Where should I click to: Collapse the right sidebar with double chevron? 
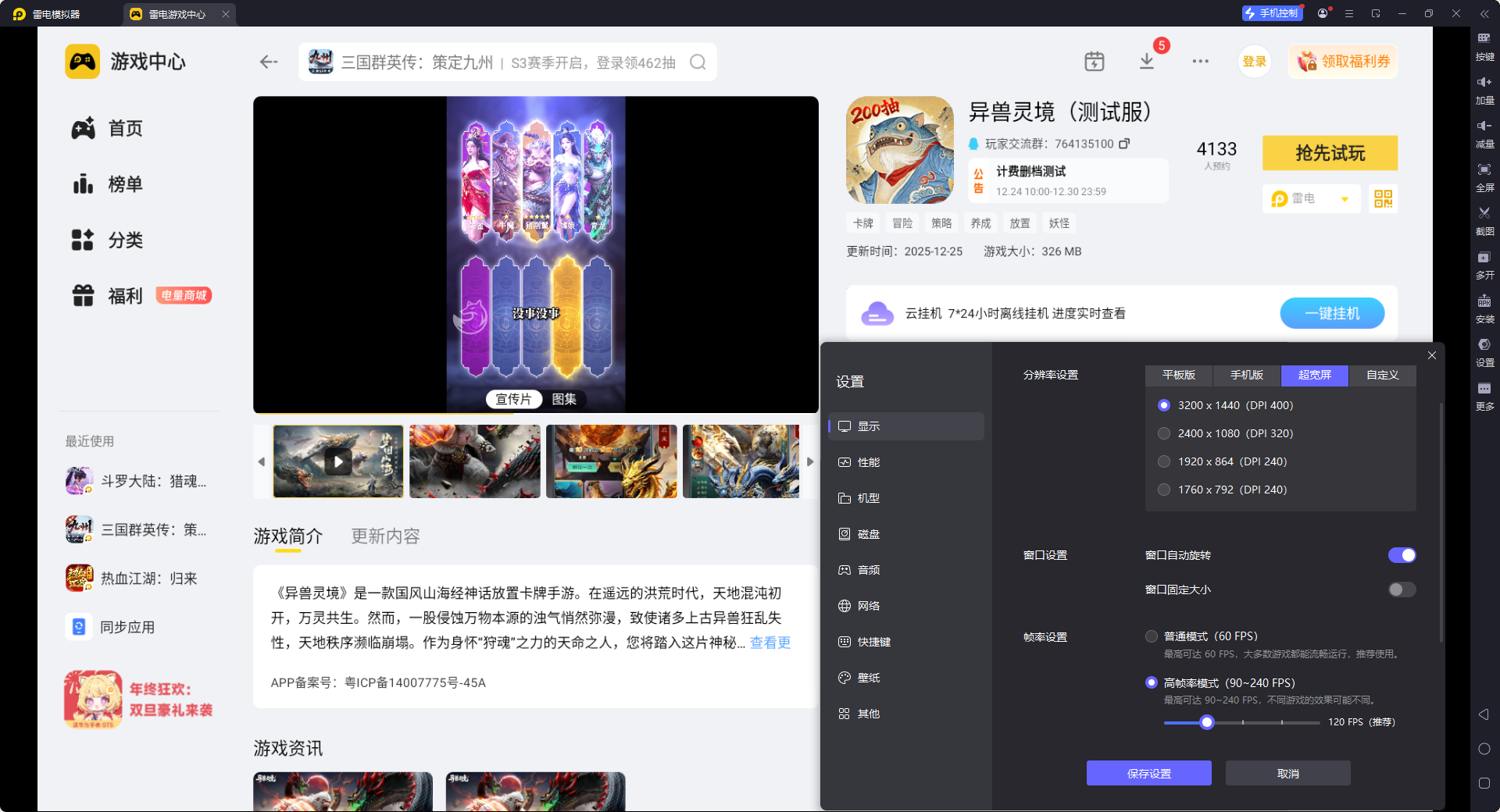click(x=1484, y=13)
